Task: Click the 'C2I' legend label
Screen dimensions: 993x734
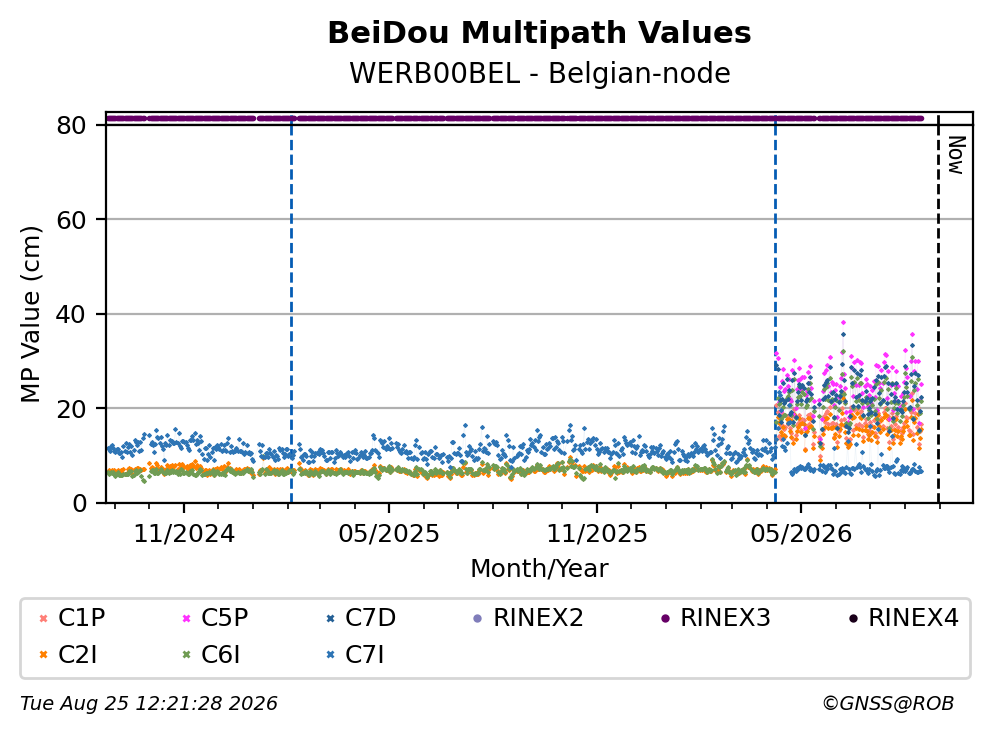Action: (78, 655)
